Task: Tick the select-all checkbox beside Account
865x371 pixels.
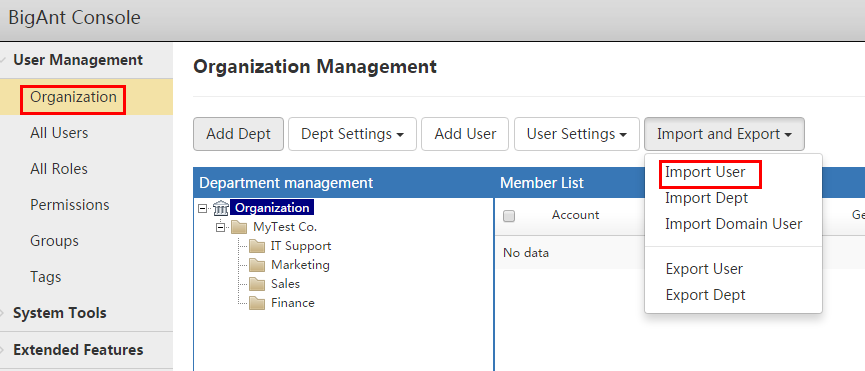Action: tap(509, 216)
